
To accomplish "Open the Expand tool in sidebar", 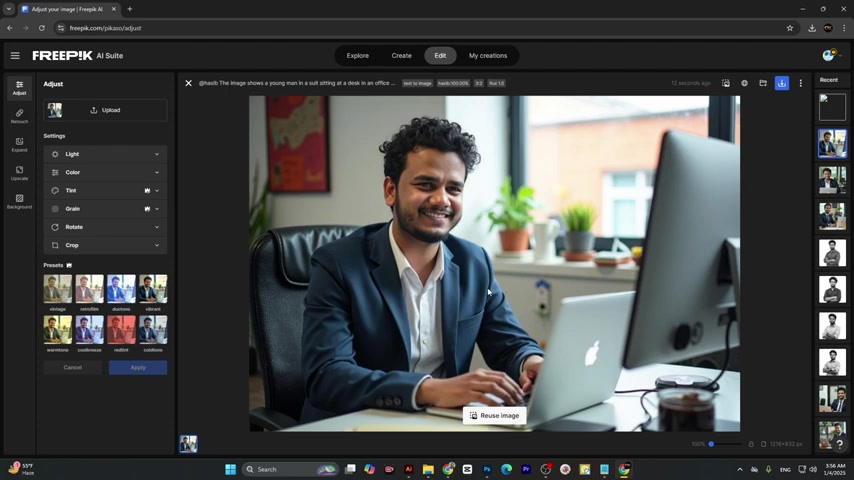I will (x=19, y=144).
